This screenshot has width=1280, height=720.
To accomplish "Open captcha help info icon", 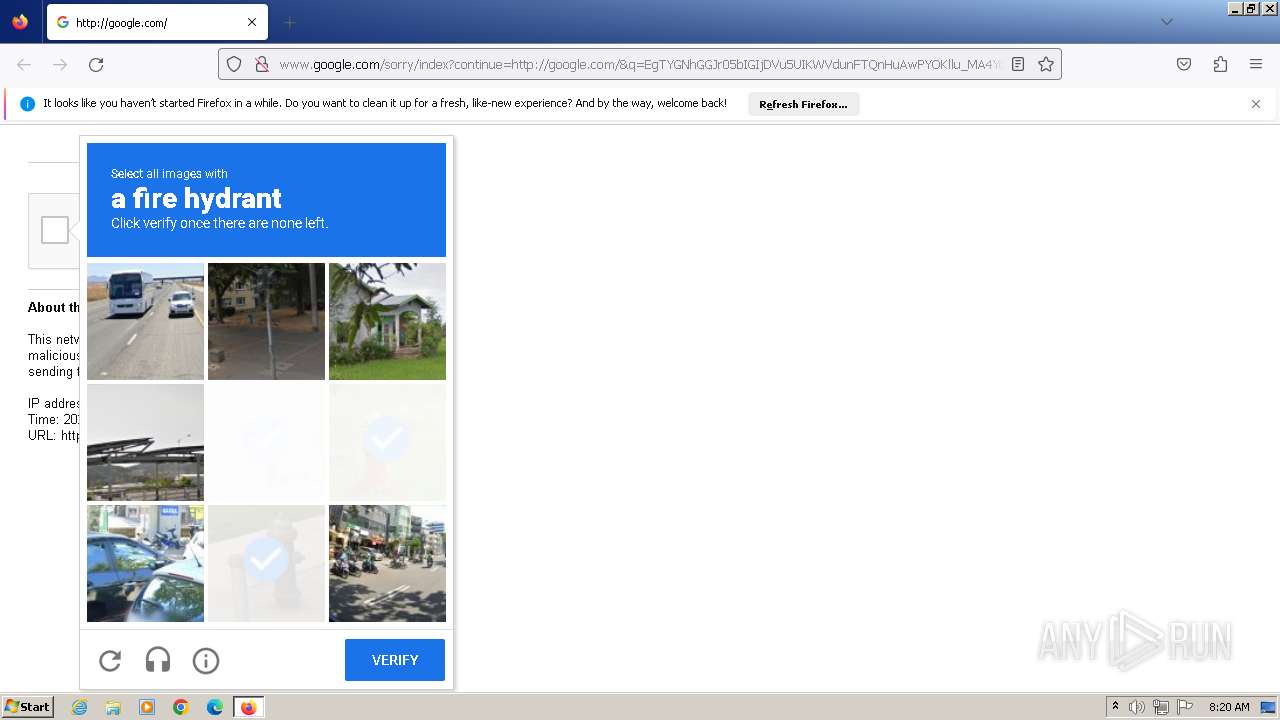I will pos(206,660).
